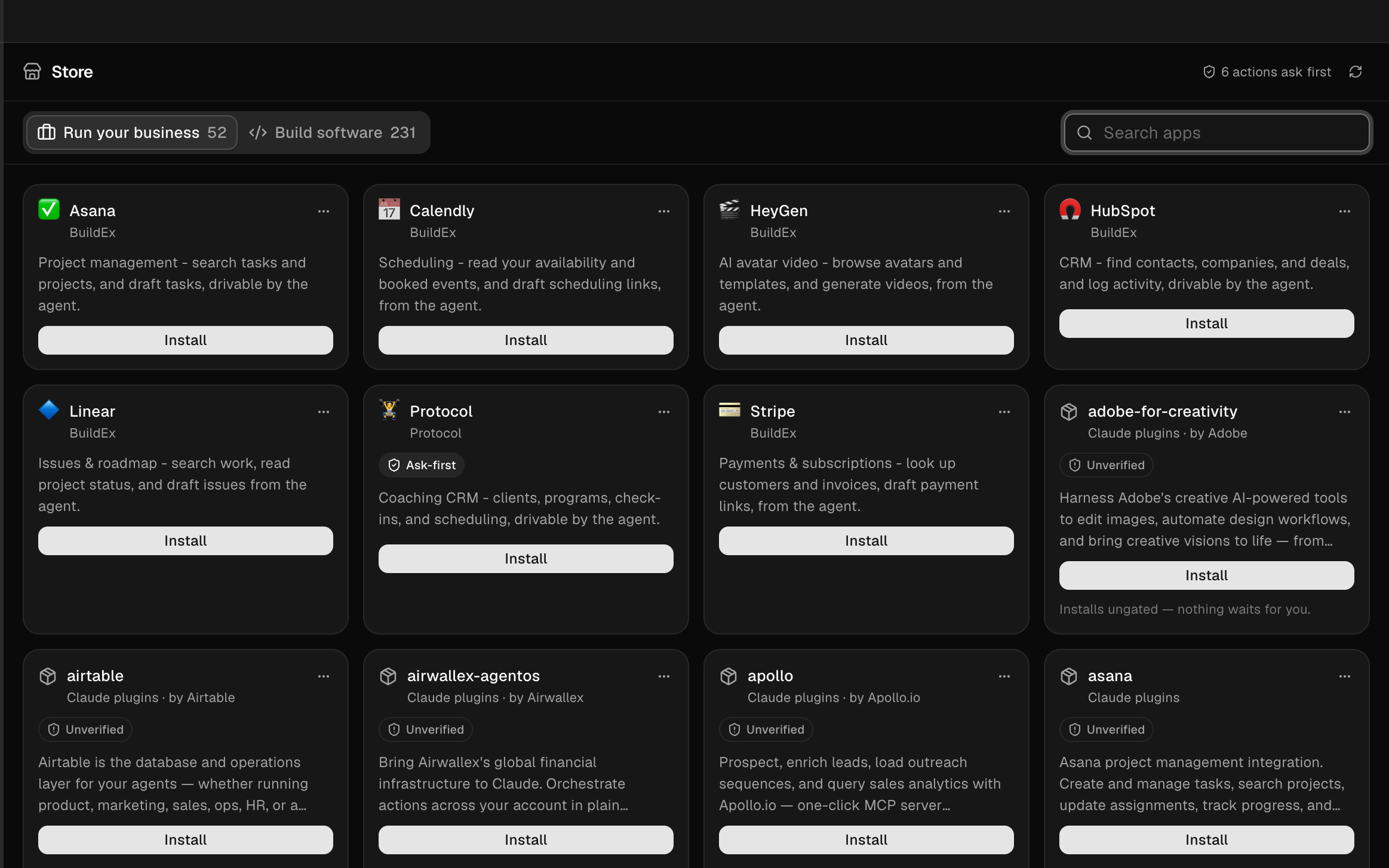1389x868 pixels.
Task: Install the airwallex-agentos plugin
Action: [526, 840]
